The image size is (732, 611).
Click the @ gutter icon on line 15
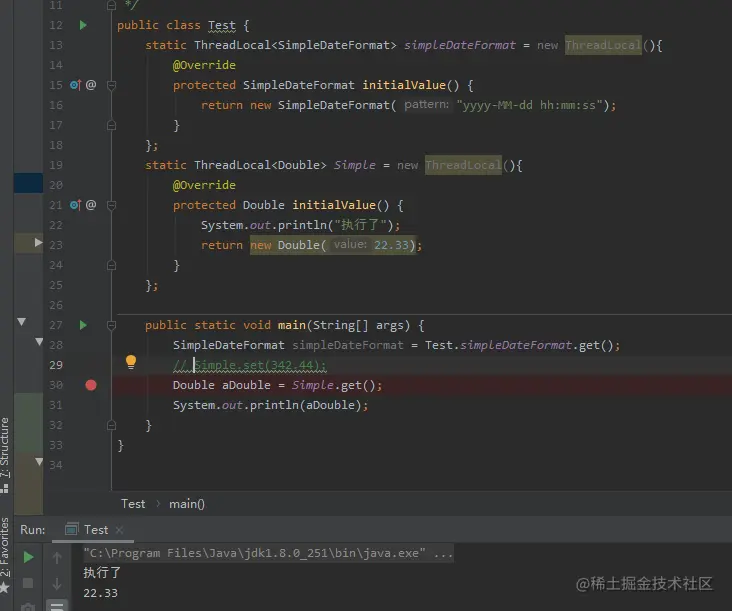[91, 85]
